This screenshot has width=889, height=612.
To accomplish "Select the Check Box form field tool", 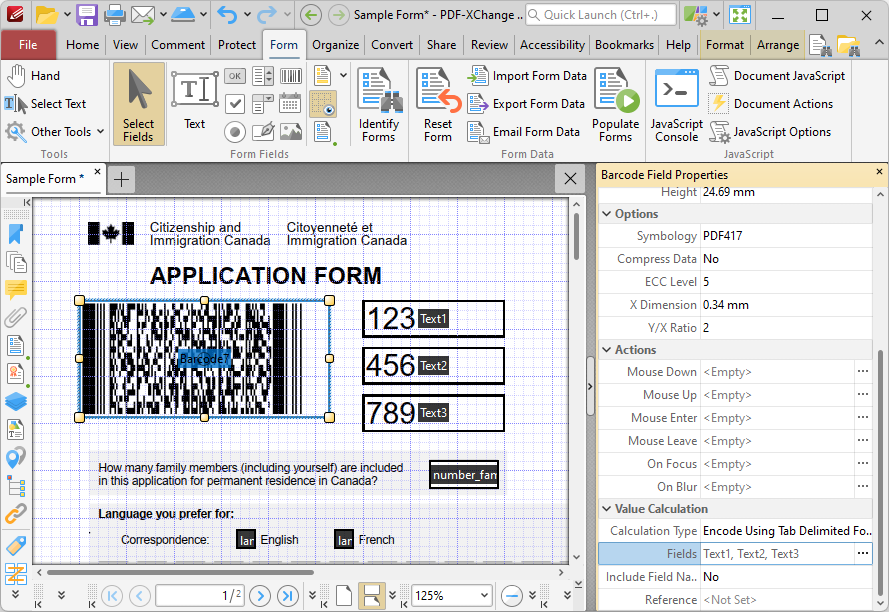I will 235,102.
